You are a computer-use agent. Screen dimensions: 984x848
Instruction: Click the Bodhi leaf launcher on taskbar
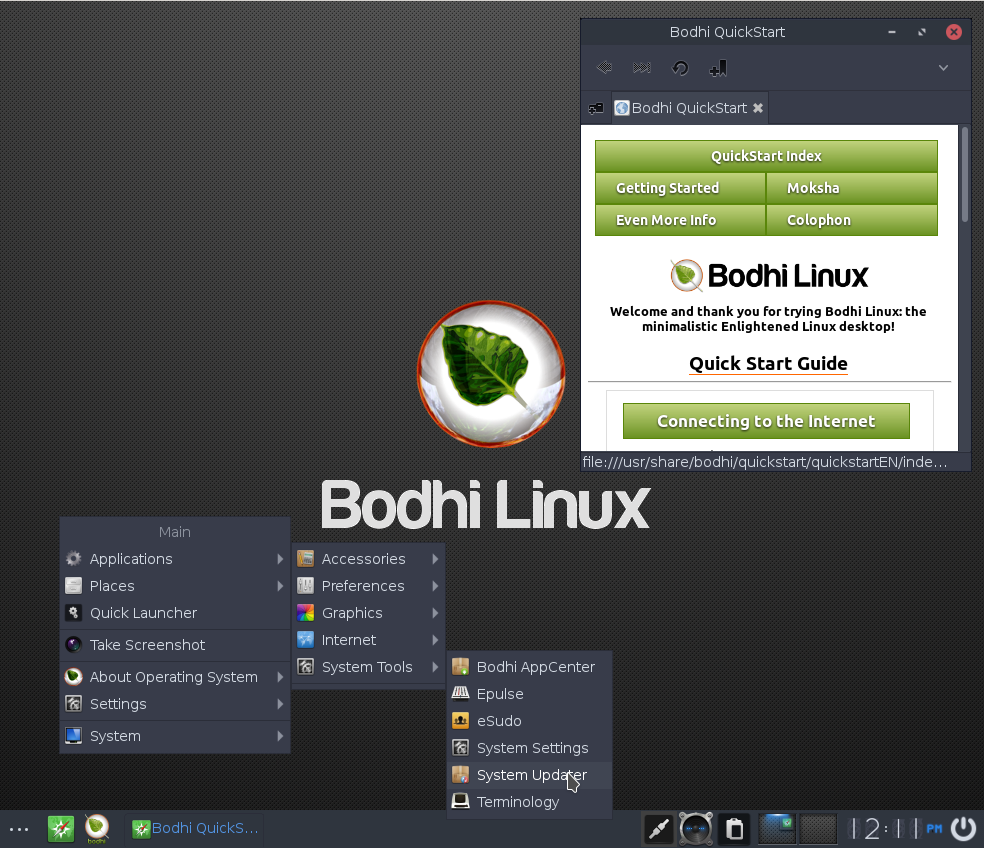pos(97,829)
